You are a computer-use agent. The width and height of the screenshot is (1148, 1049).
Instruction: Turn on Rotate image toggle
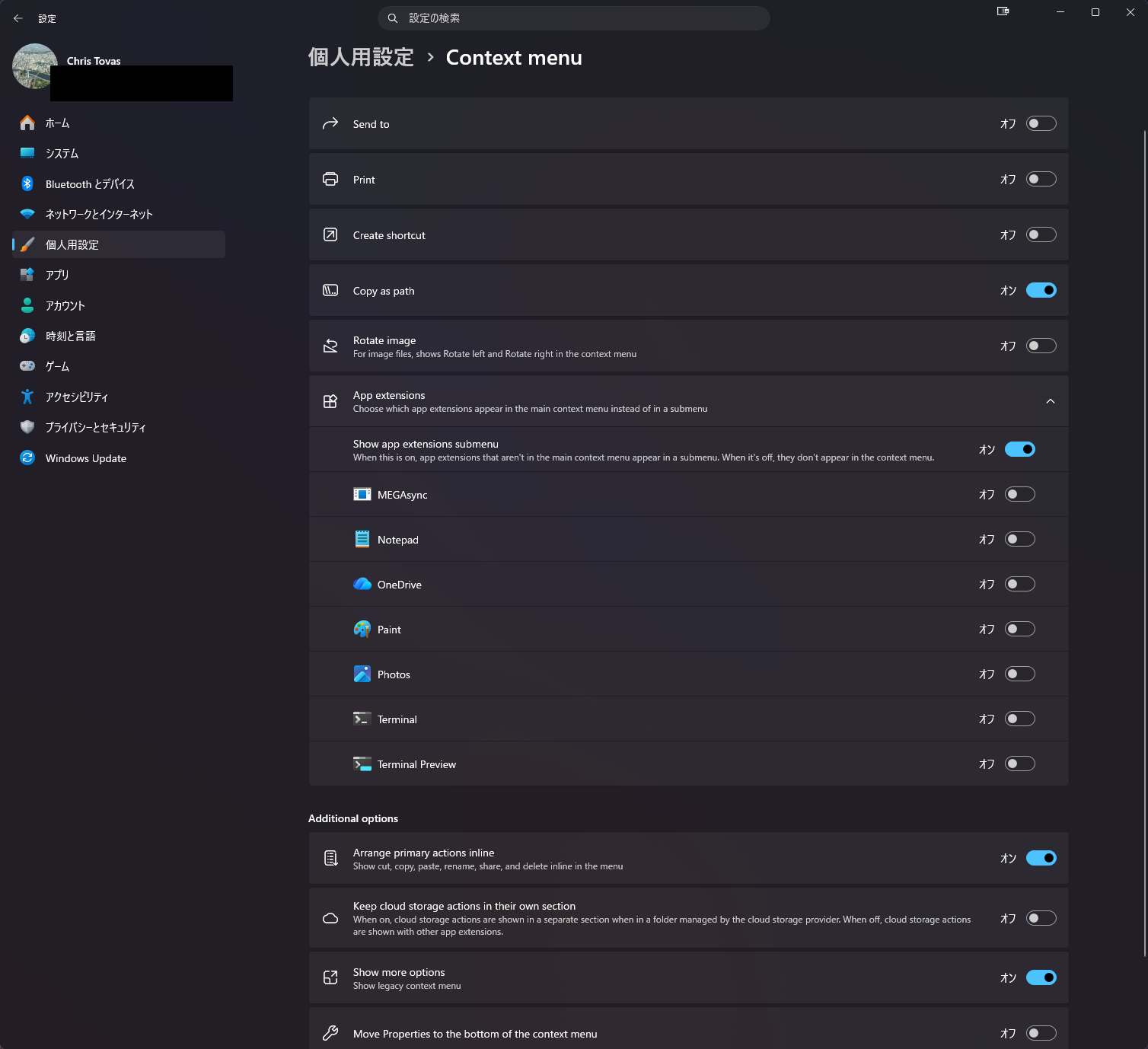(1041, 346)
